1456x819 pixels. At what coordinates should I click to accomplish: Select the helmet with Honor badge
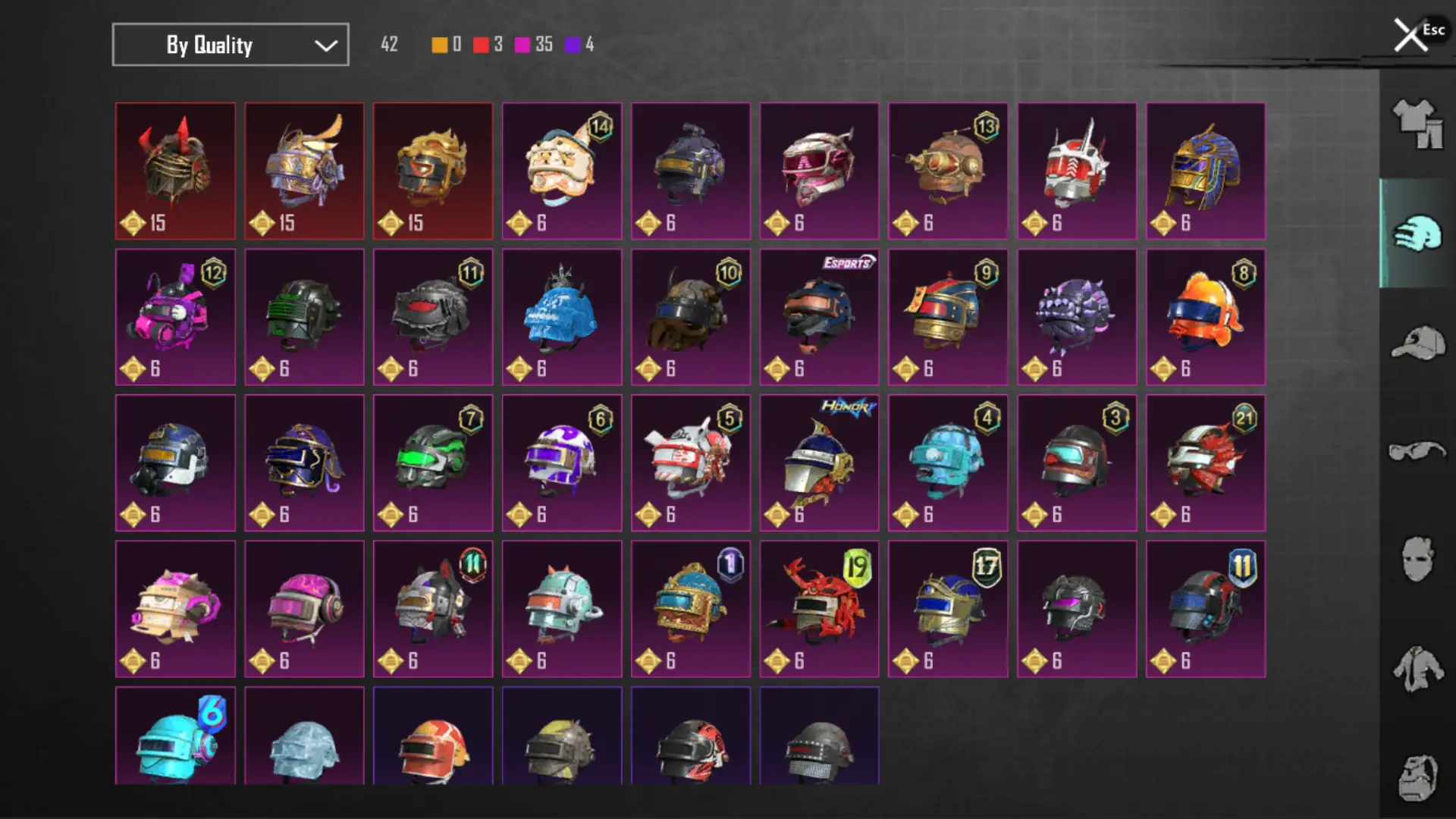(x=819, y=463)
